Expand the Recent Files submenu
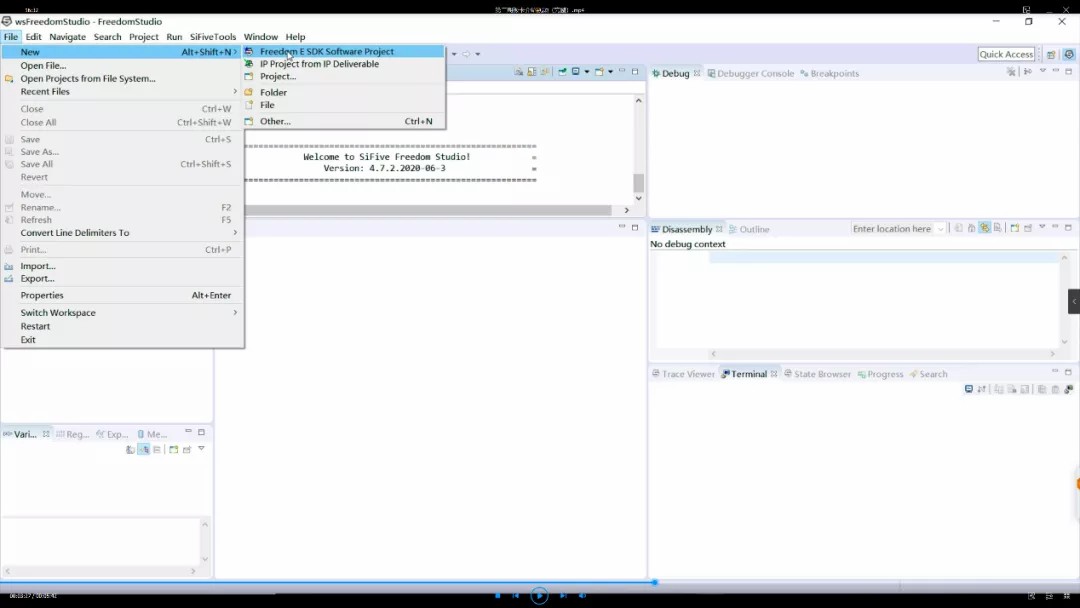 pyautogui.click(x=122, y=92)
